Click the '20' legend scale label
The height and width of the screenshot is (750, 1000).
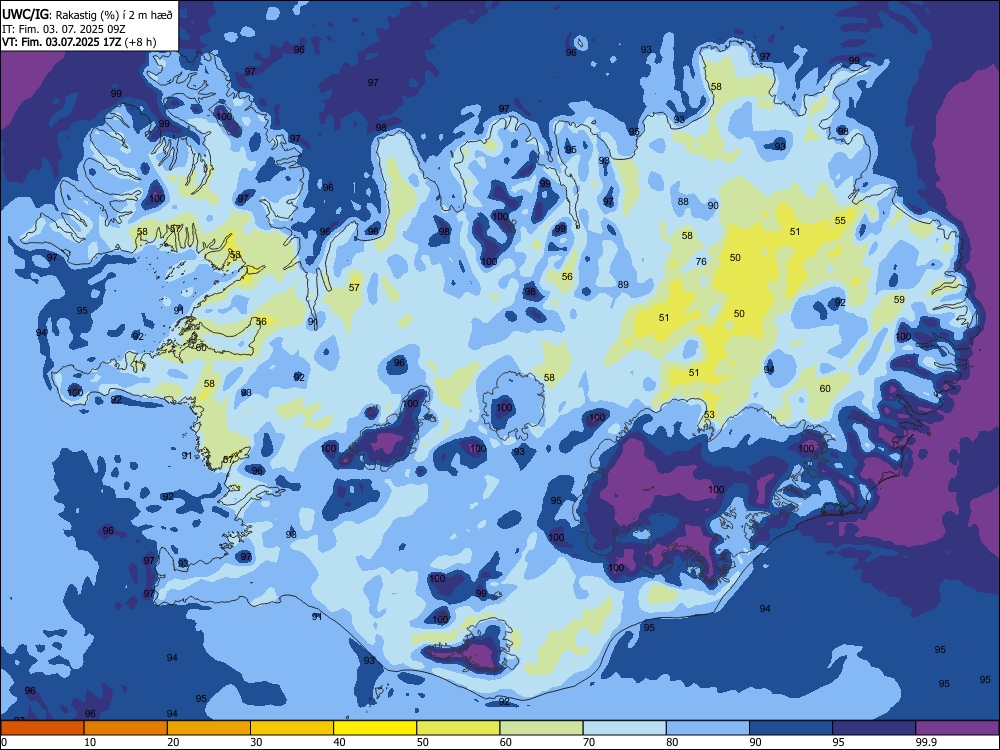click(x=173, y=742)
